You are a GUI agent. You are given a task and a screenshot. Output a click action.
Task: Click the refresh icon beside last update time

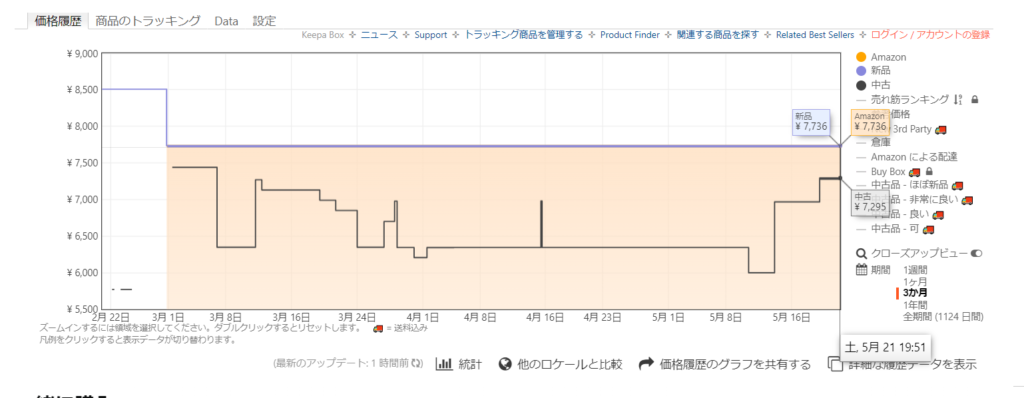point(421,364)
